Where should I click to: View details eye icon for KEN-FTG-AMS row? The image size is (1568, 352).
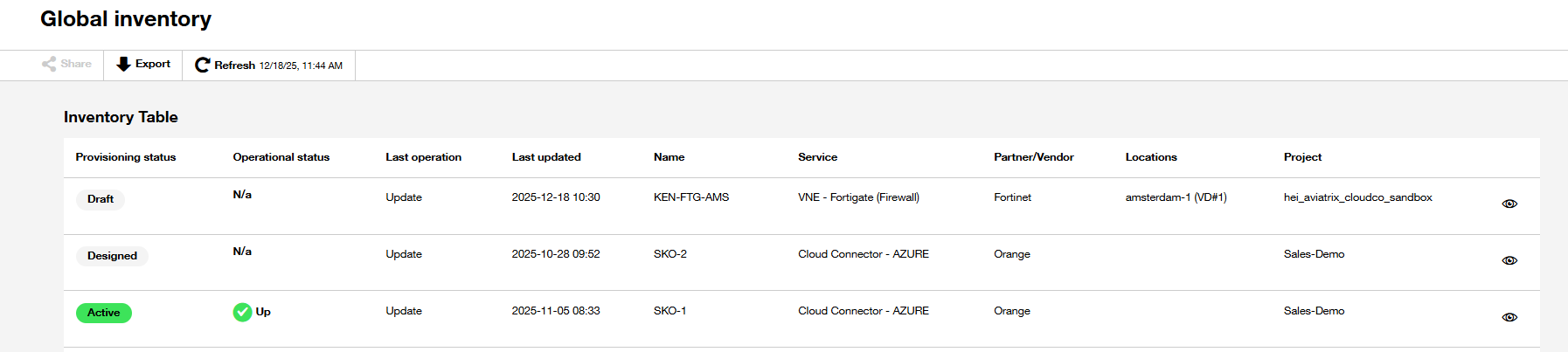[x=1509, y=204]
